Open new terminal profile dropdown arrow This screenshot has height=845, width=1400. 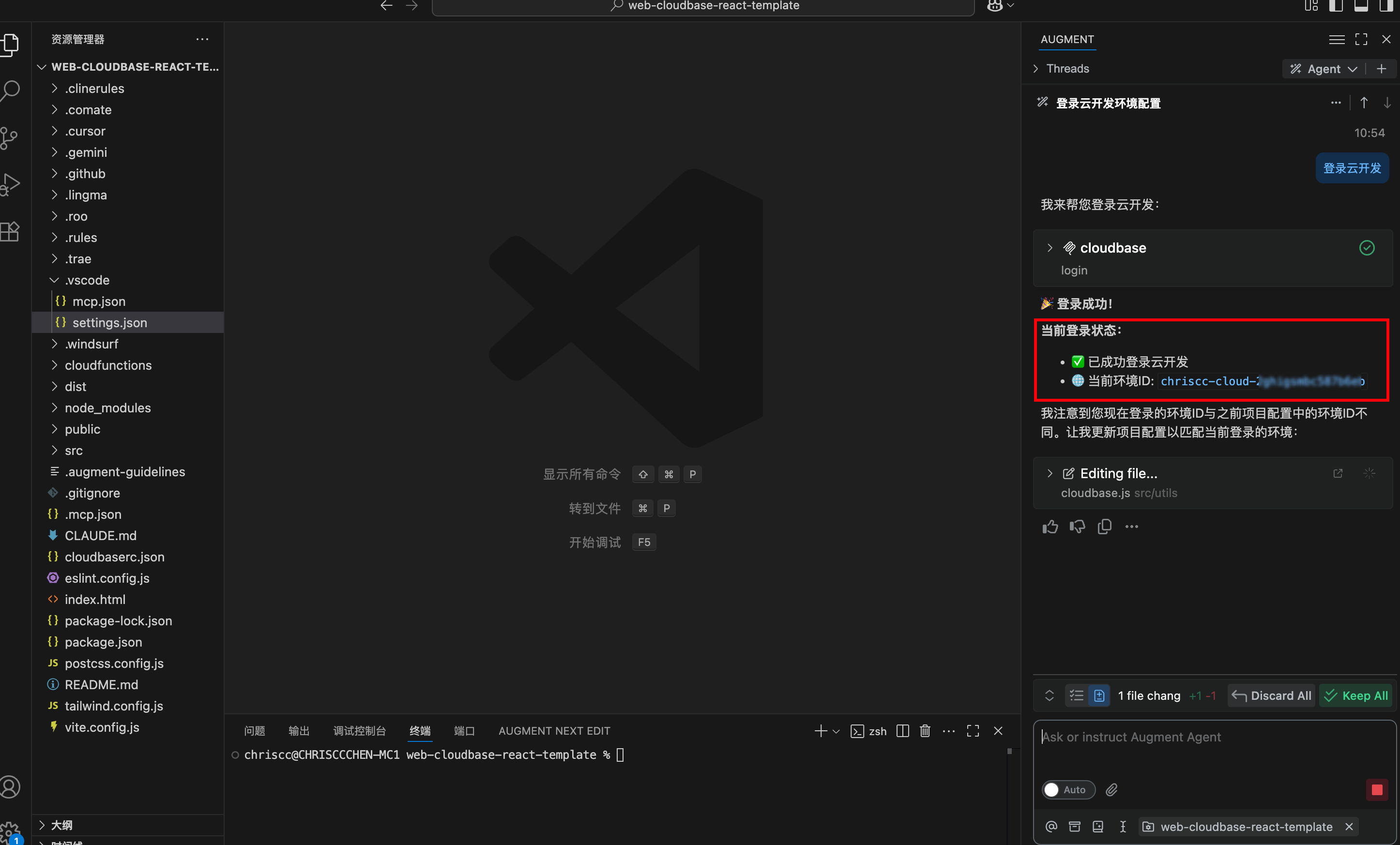pyautogui.click(x=836, y=731)
